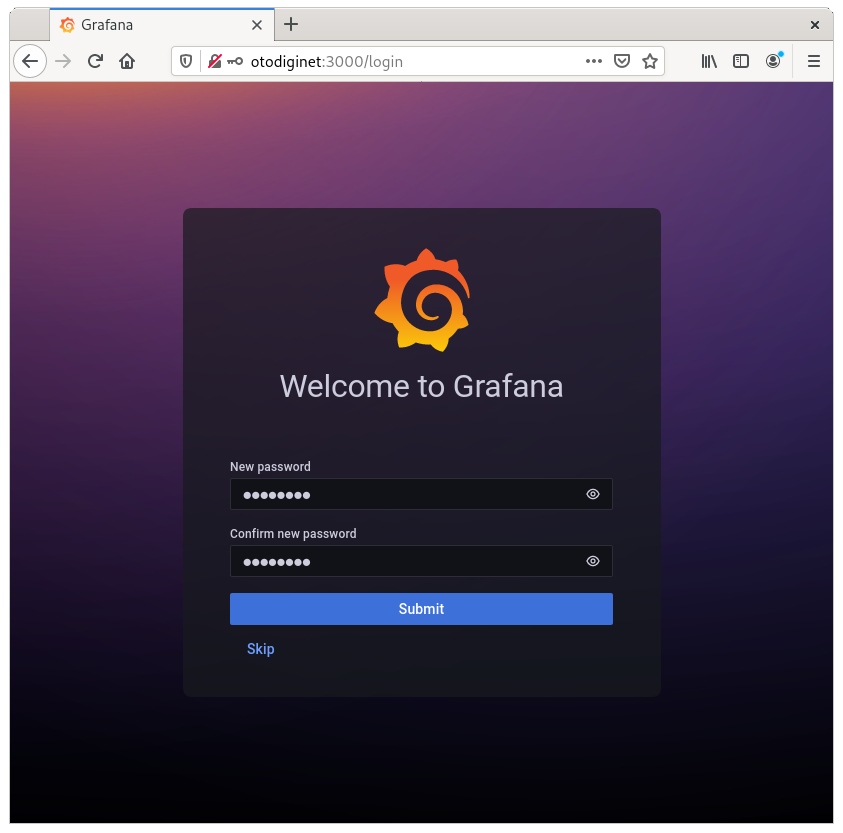Viewport: 843px width, 833px height.
Task: Go back with the browser back arrow
Action: pyautogui.click(x=30, y=61)
